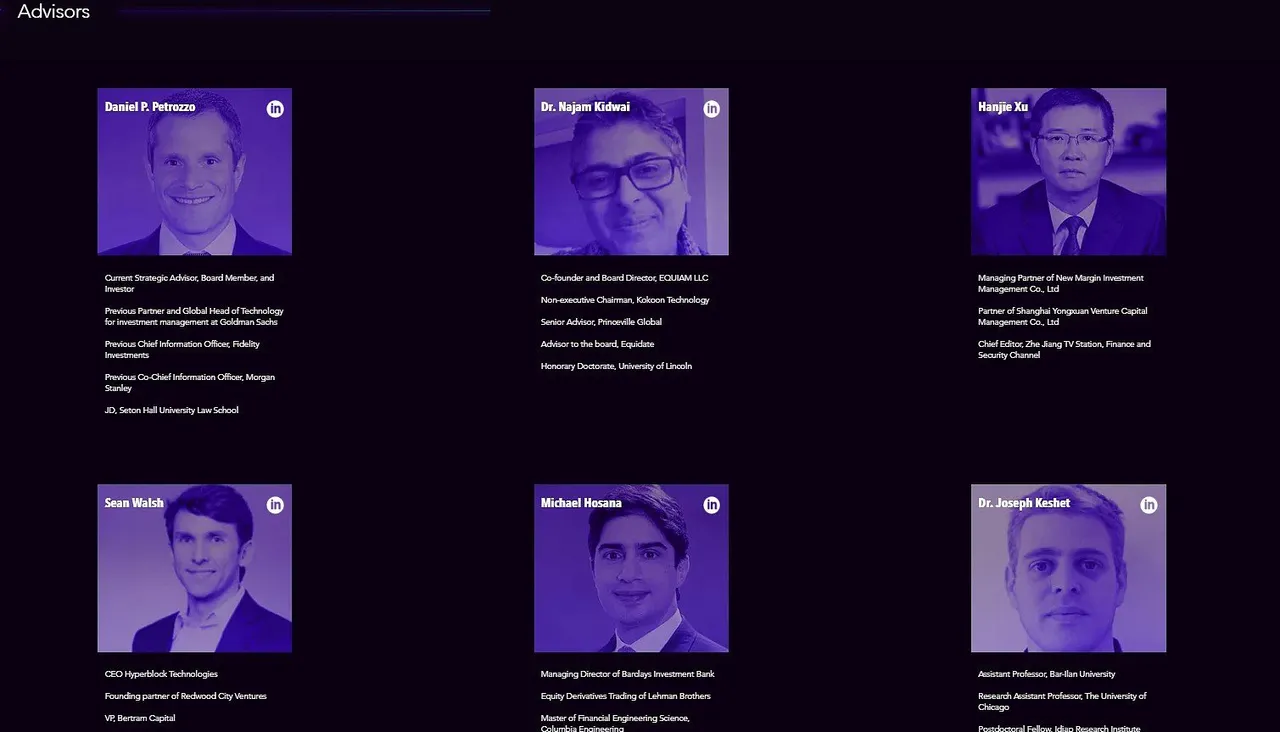Click the Michael Hosana name label
Viewport: 1280px width, 732px height.
pyautogui.click(x=581, y=503)
